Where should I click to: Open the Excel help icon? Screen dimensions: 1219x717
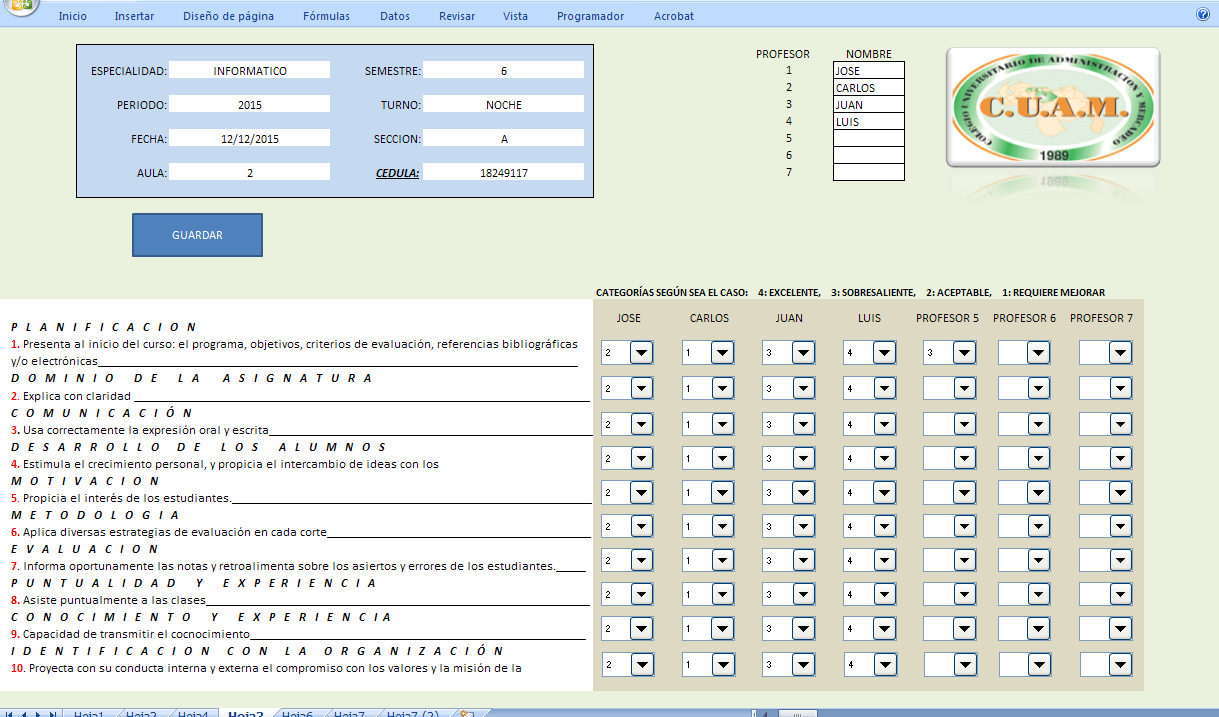tap(1203, 15)
